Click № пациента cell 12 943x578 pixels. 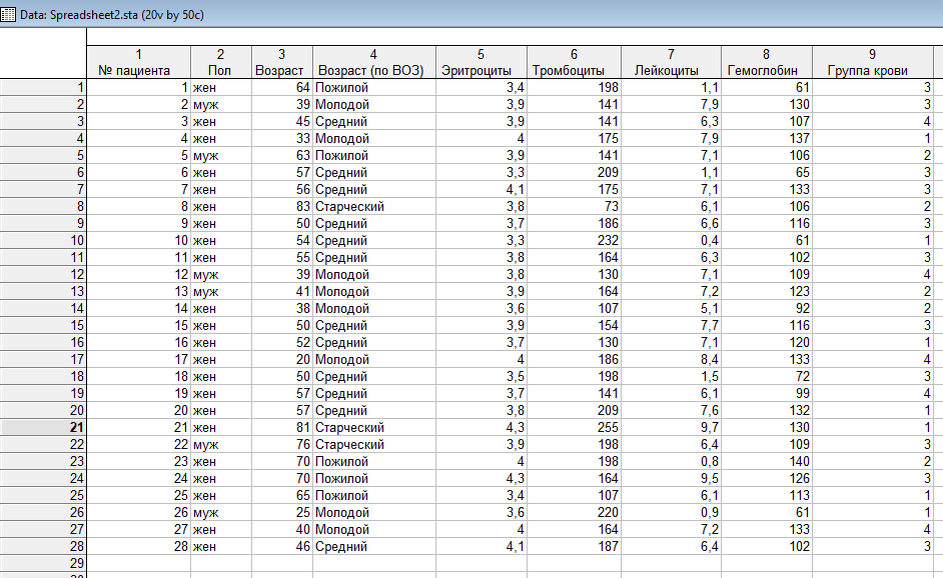click(139, 274)
